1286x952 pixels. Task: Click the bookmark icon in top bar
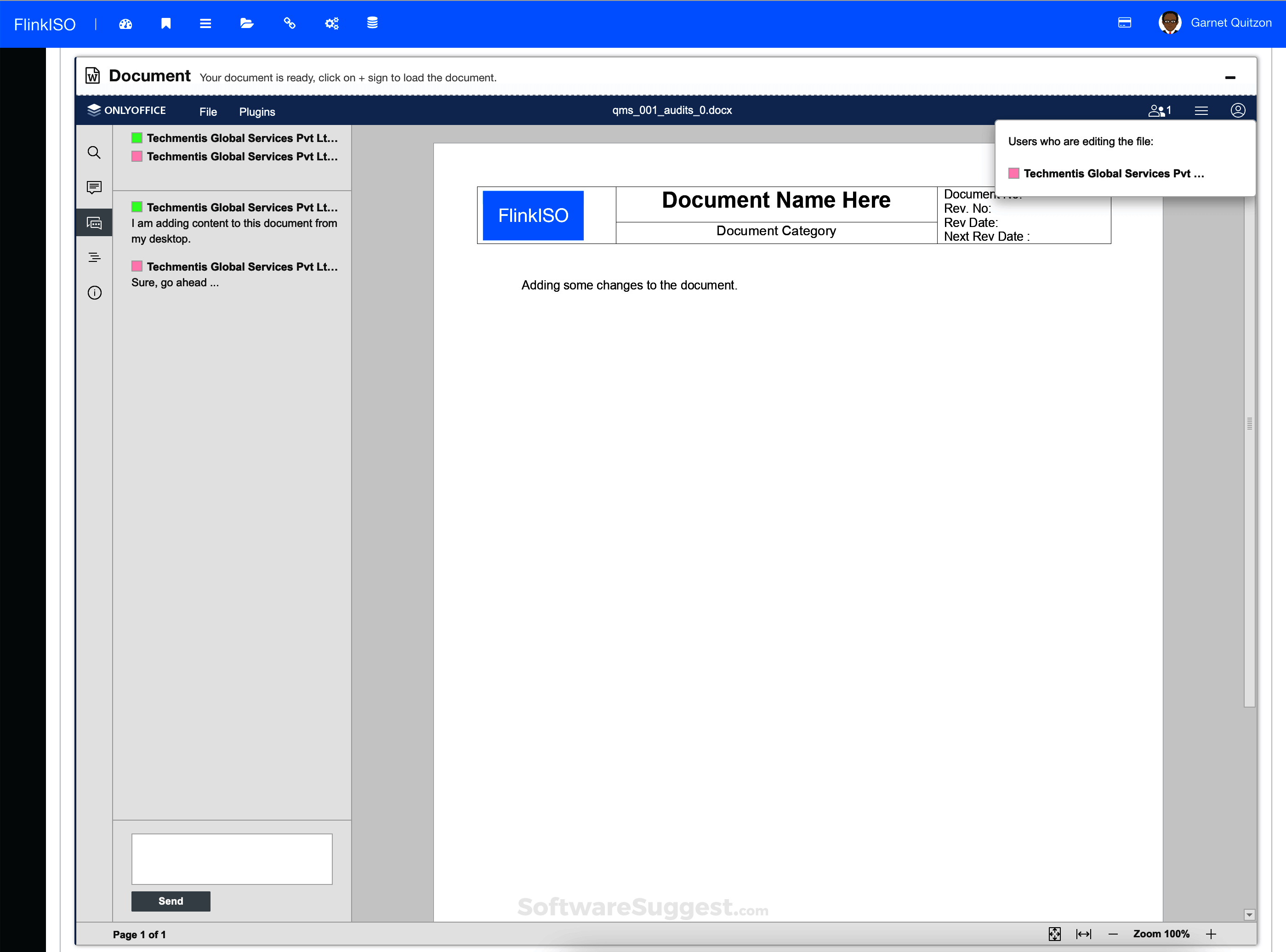[x=166, y=23]
